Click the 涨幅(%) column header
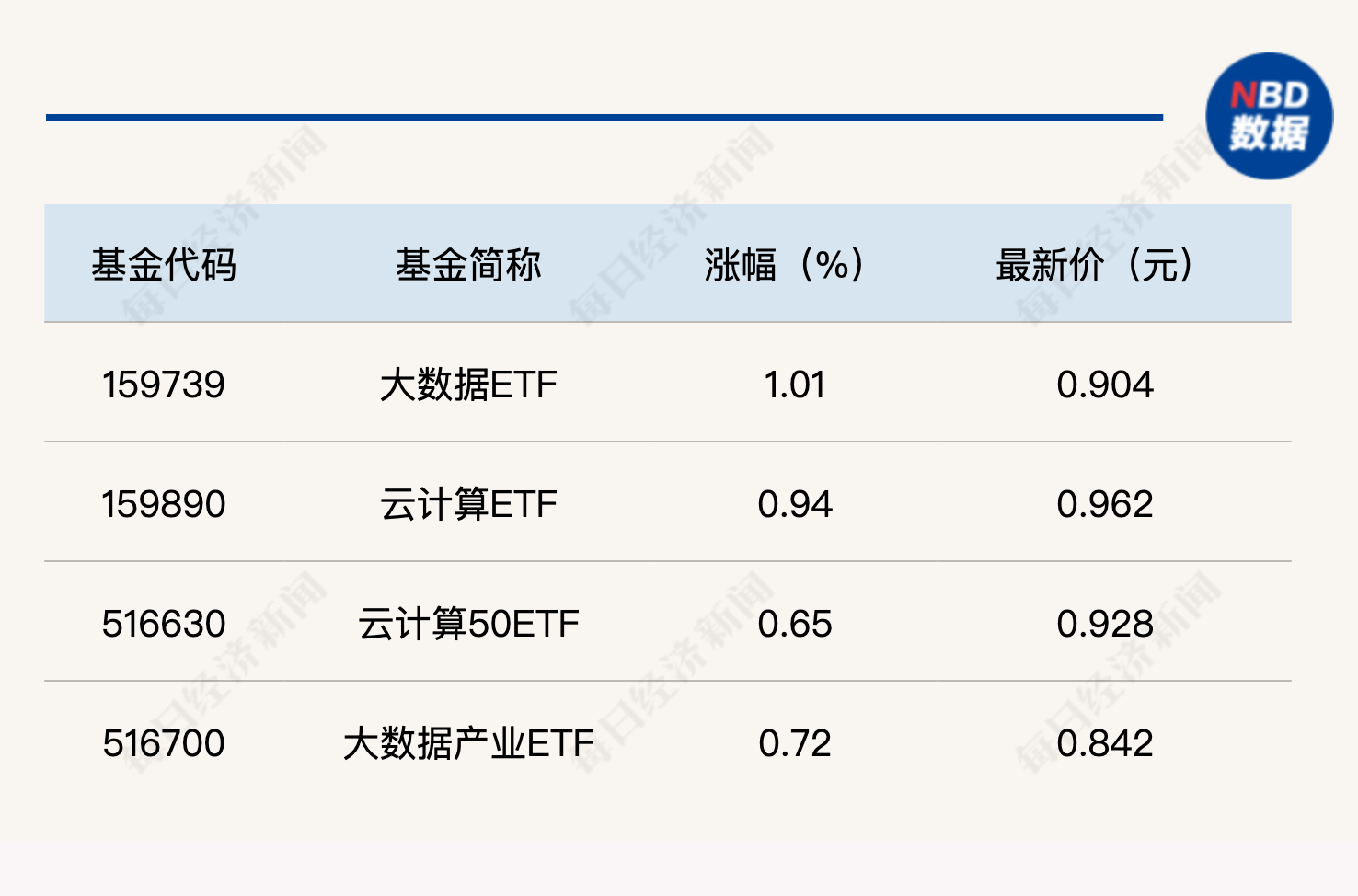Viewport: 1358px width, 896px height. 784,265
